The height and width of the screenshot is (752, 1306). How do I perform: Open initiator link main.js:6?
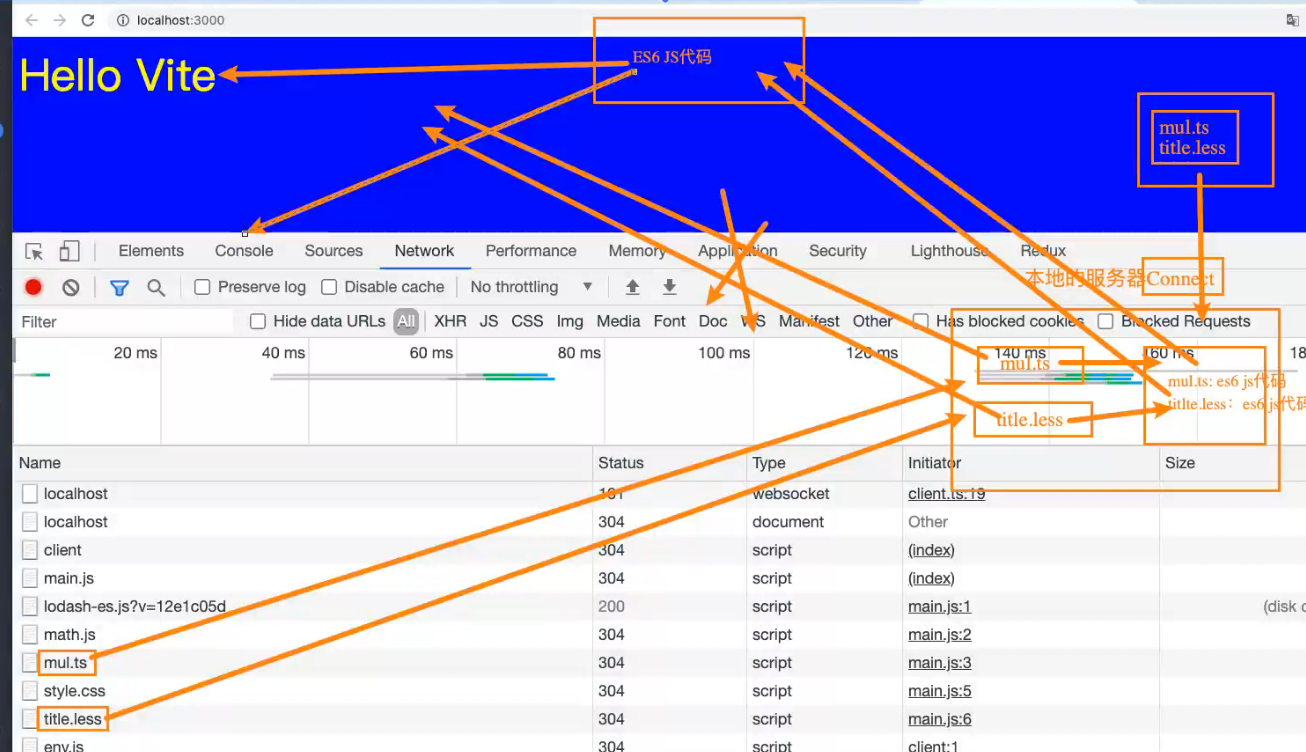(939, 718)
